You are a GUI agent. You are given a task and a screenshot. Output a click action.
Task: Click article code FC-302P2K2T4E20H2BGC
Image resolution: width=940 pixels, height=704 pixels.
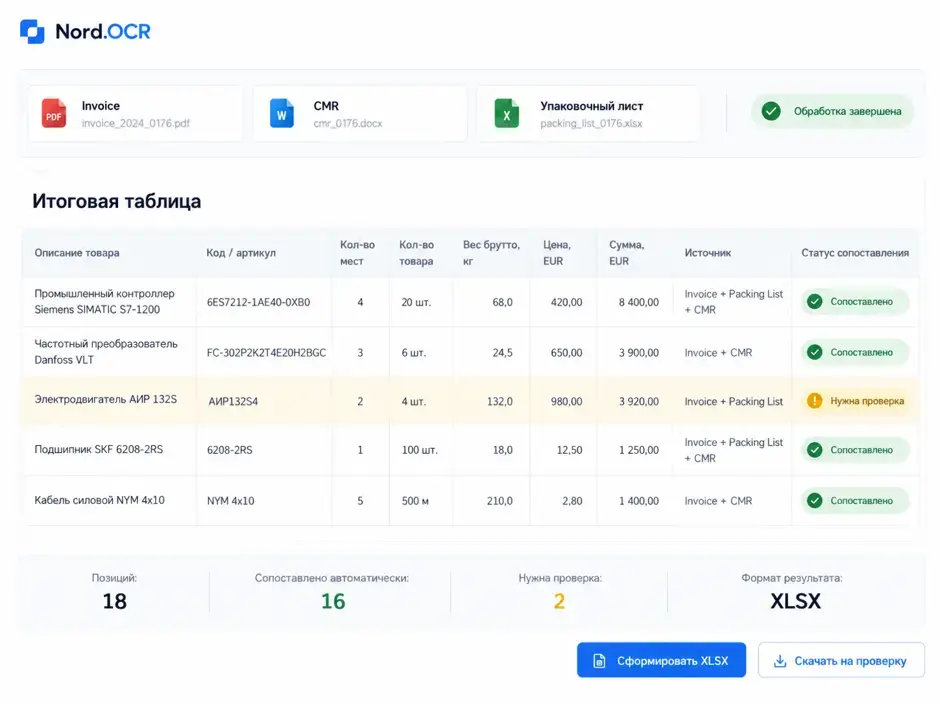[266, 353]
